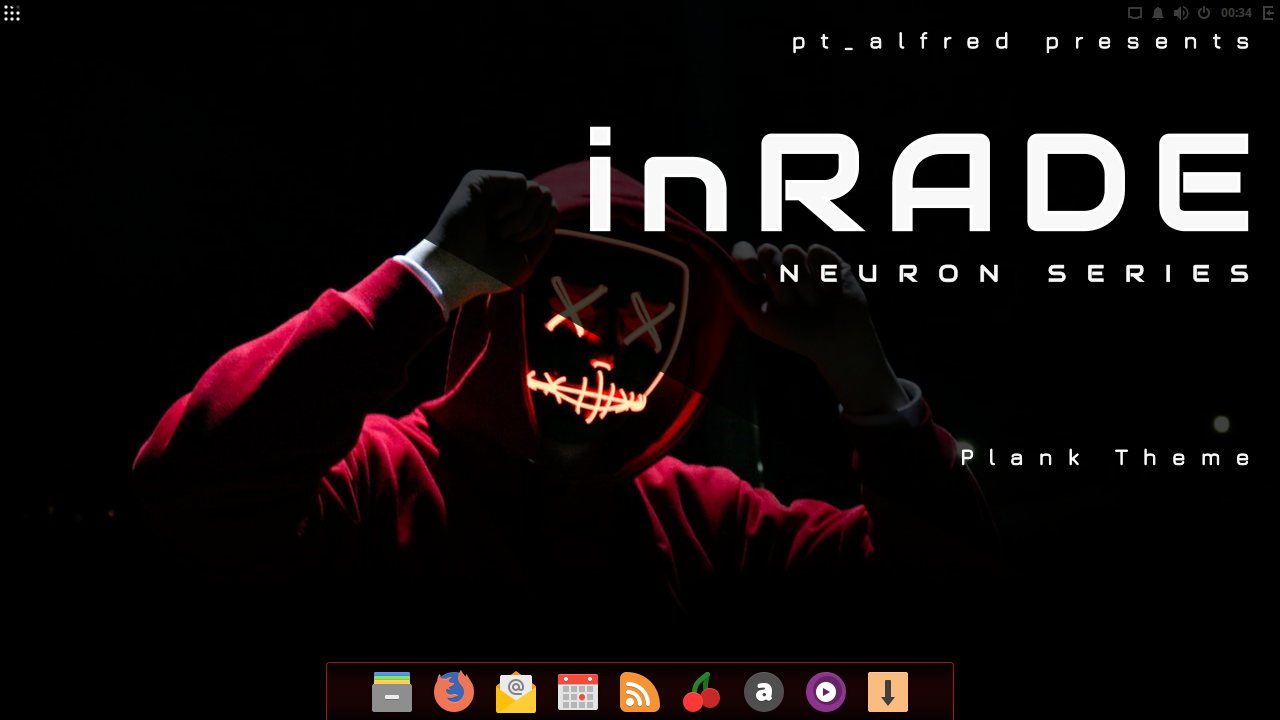1280x720 pixels.
Task: Show the clock at 00:34
Action: tap(1236, 13)
